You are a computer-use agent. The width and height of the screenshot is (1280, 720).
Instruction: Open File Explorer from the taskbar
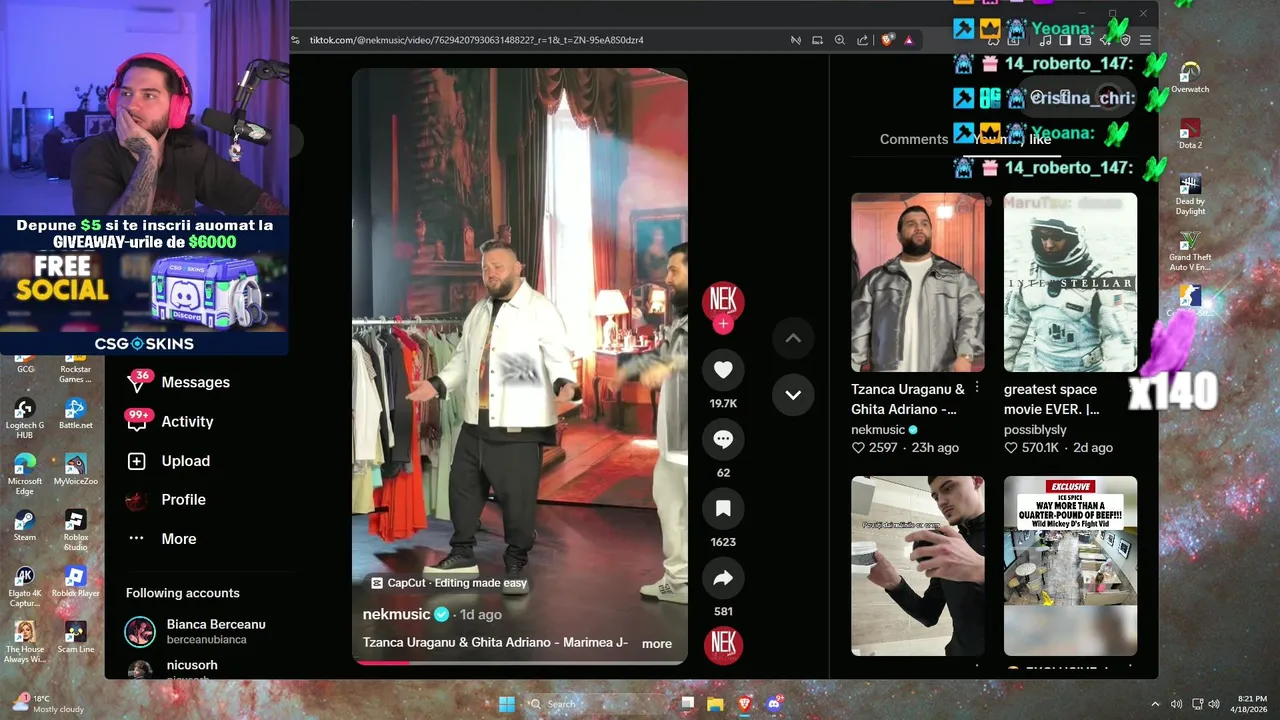(x=716, y=704)
